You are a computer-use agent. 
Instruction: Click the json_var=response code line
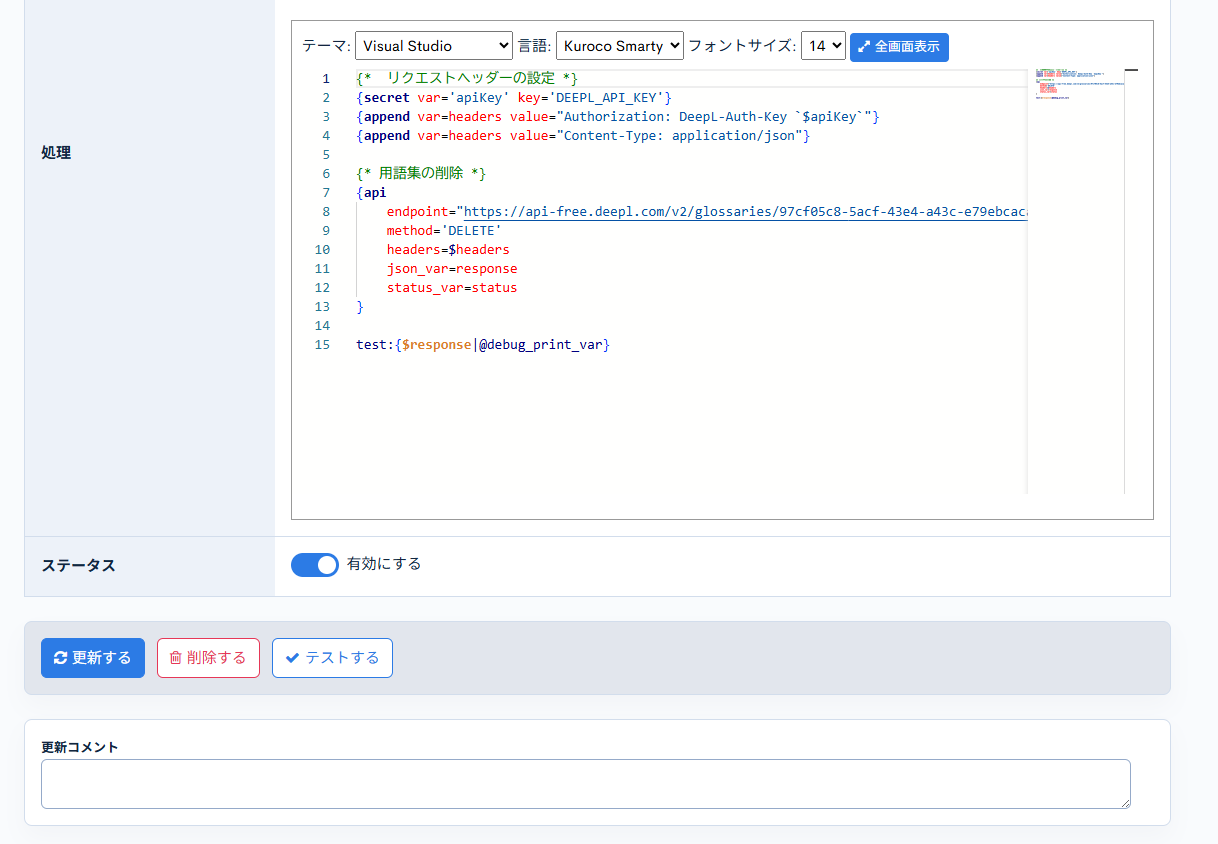click(452, 269)
